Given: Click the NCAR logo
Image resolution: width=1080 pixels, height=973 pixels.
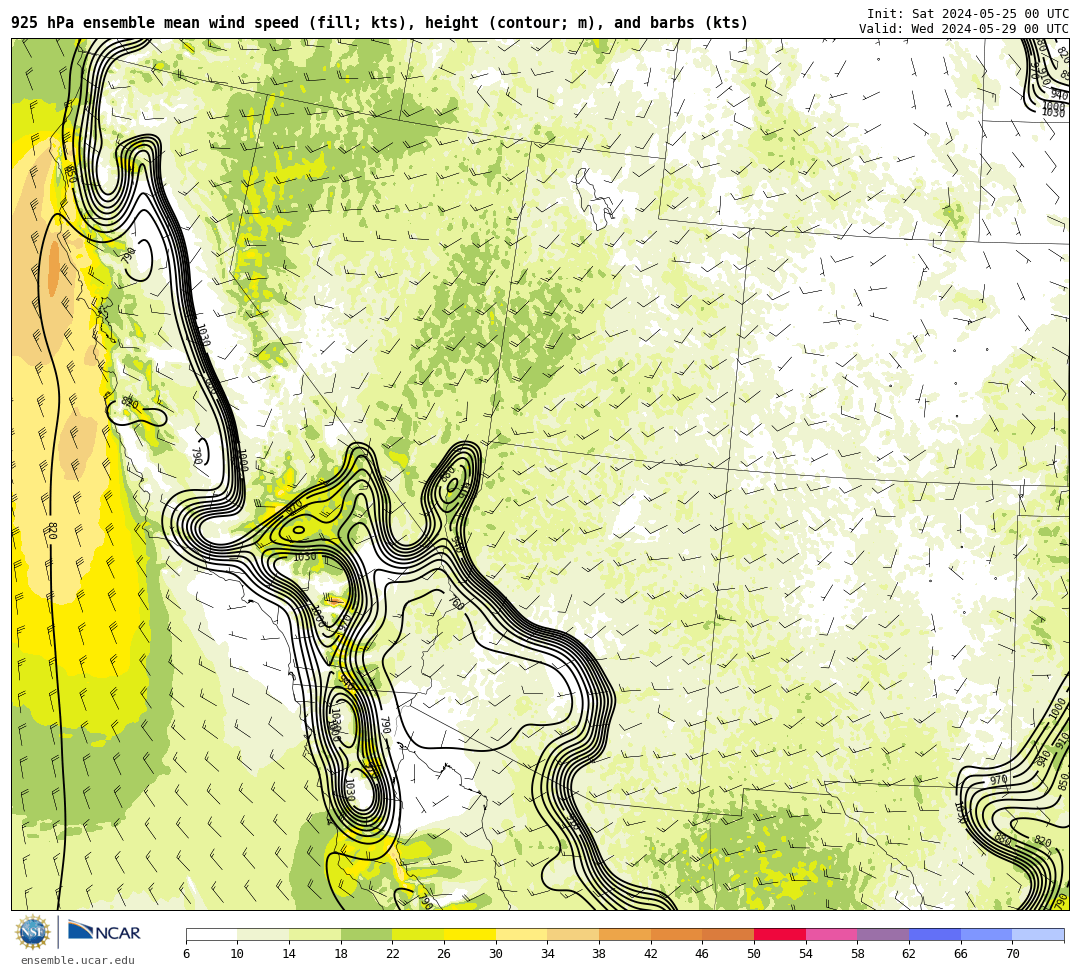Looking at the screenshot, I should coord(104,931).
